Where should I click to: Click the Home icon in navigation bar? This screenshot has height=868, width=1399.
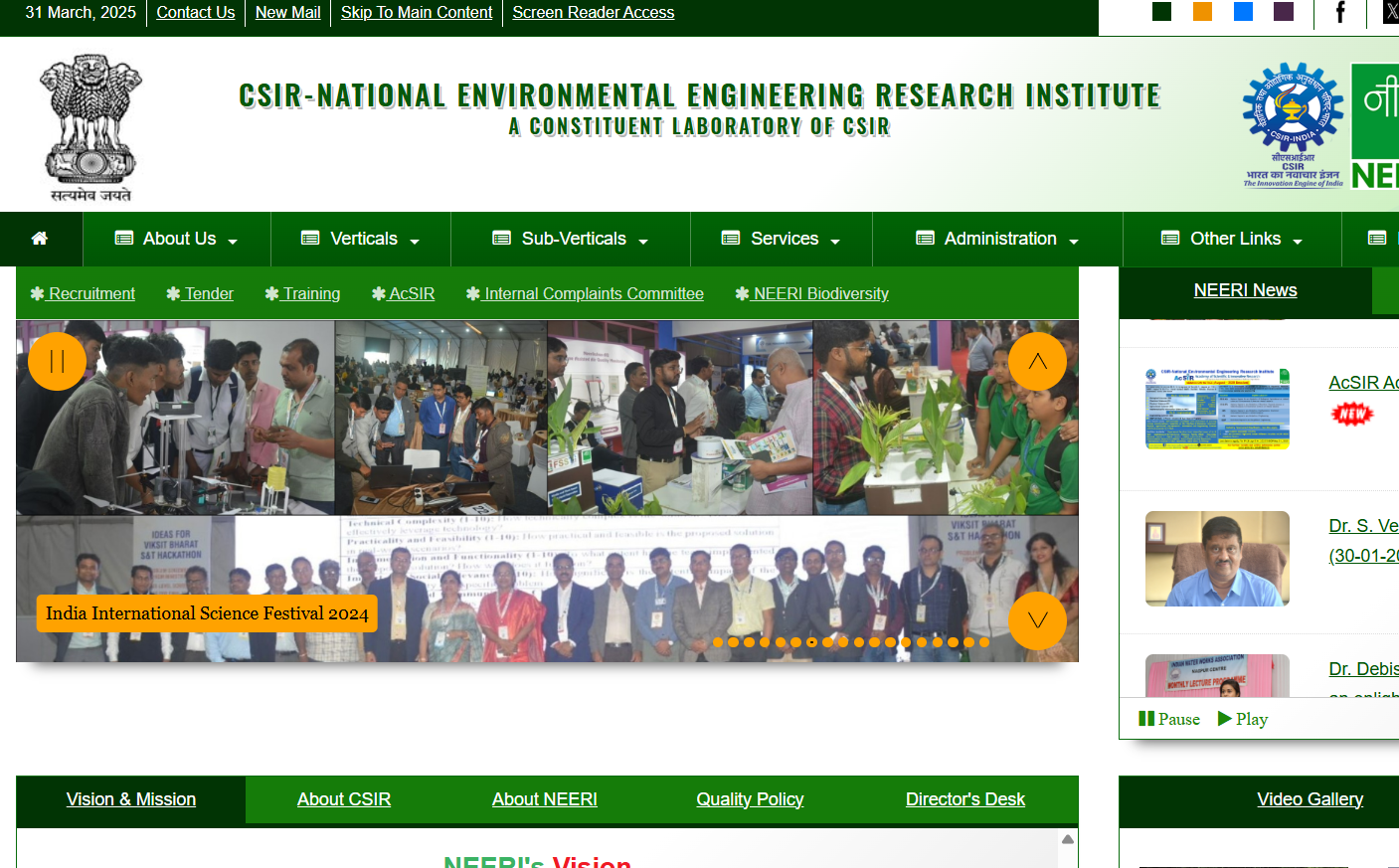(40, 239)
